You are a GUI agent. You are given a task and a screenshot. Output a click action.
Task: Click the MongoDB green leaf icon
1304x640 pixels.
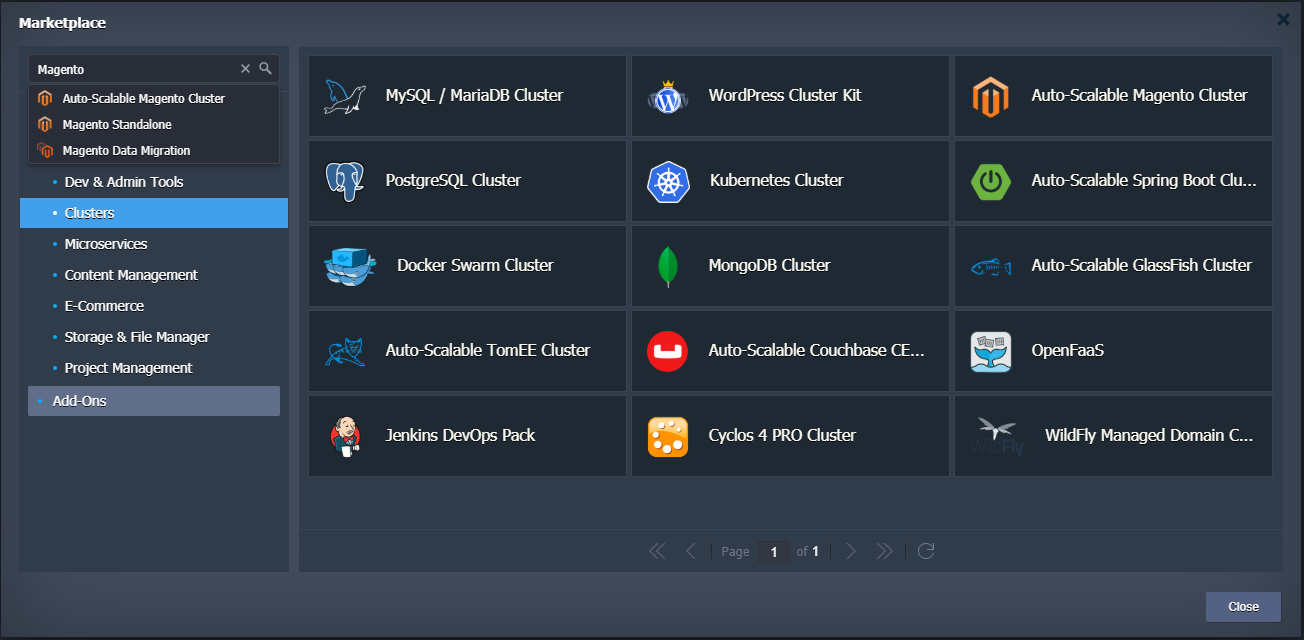(x=668, y=266)
